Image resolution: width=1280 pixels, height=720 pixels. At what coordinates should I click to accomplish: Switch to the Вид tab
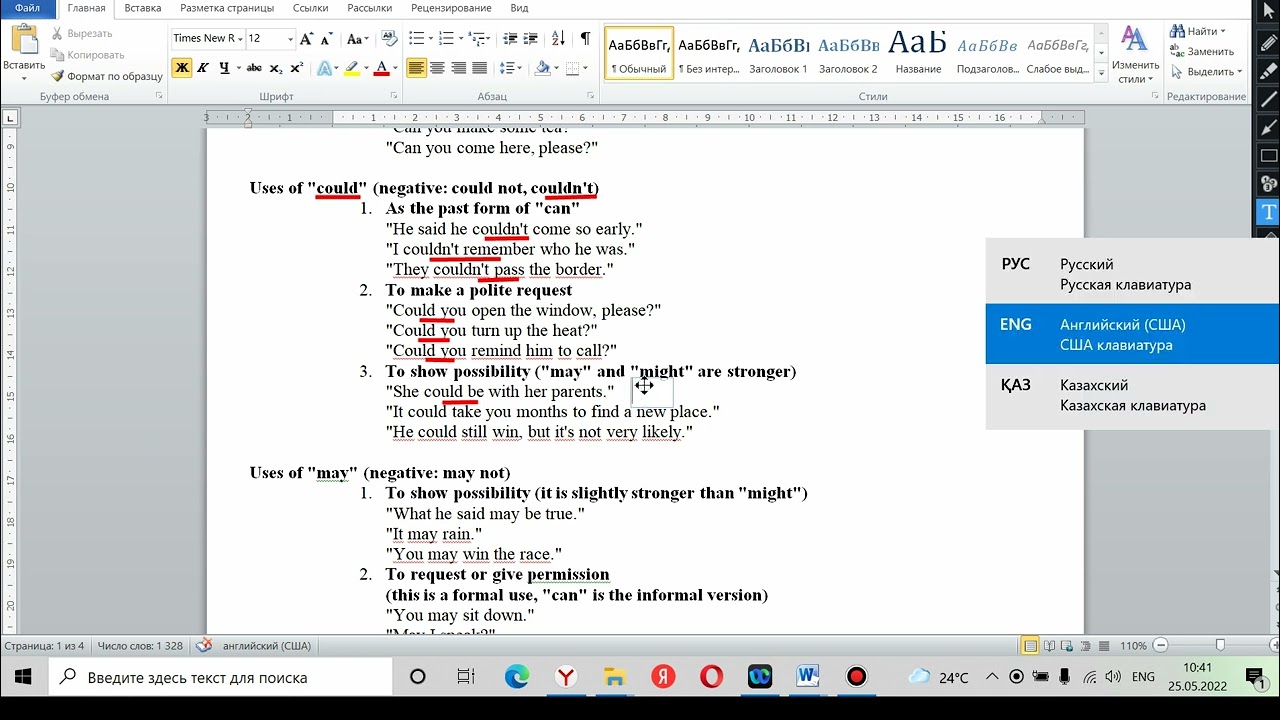(520, 8)
